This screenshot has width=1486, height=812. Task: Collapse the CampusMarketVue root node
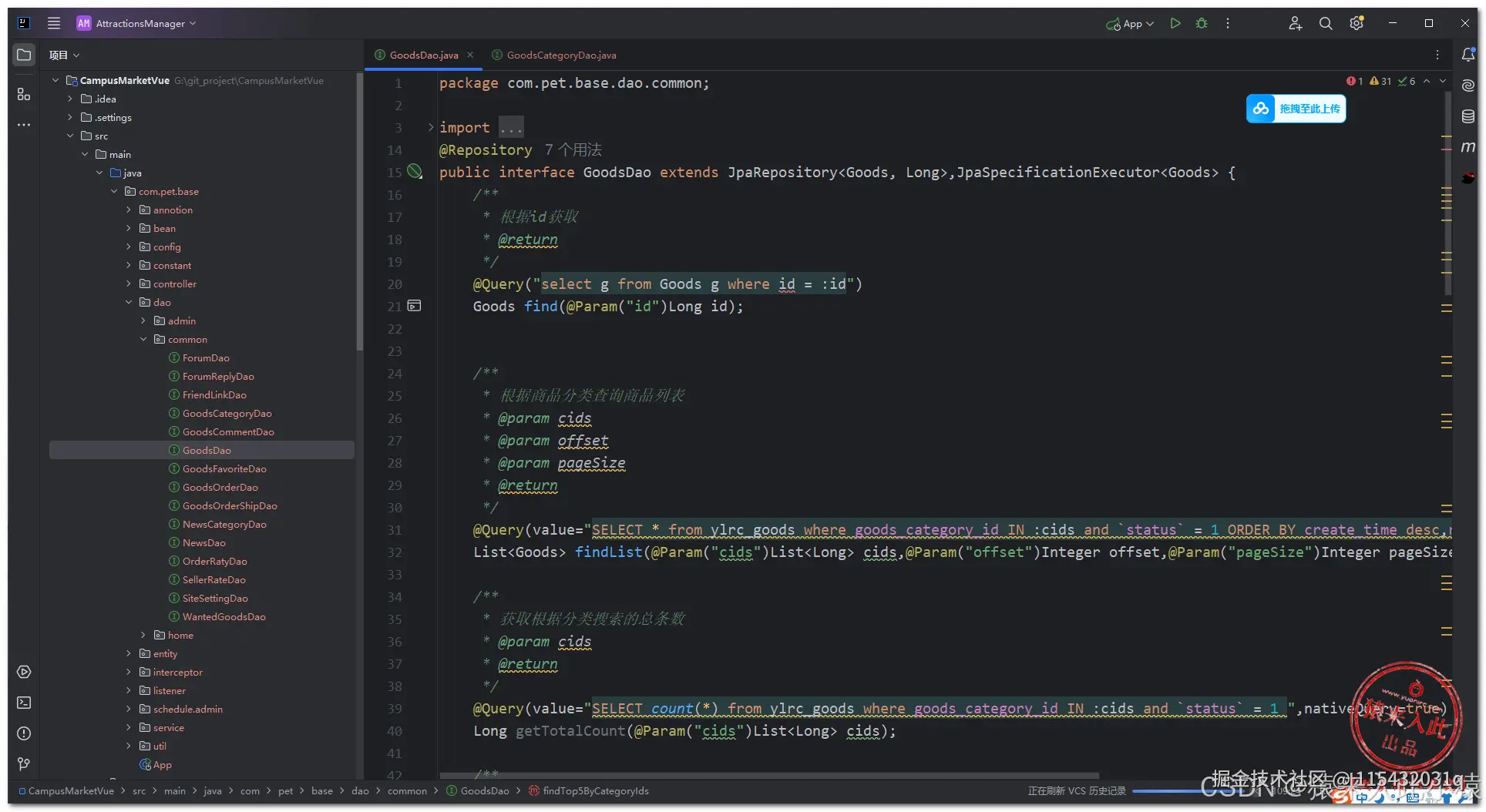click(55, 80)
